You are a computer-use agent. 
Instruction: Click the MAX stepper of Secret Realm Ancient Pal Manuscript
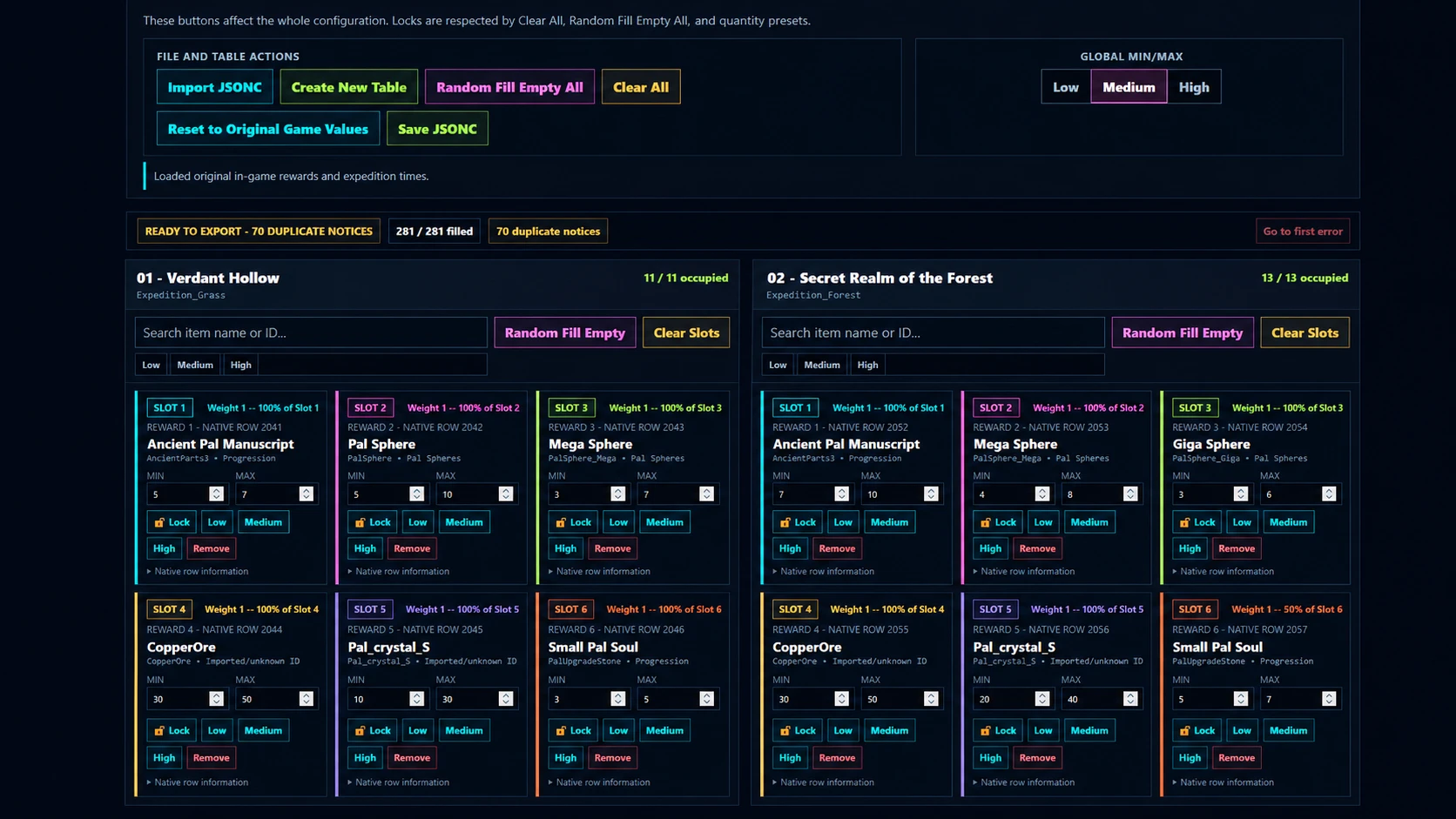tap(931, 493)
